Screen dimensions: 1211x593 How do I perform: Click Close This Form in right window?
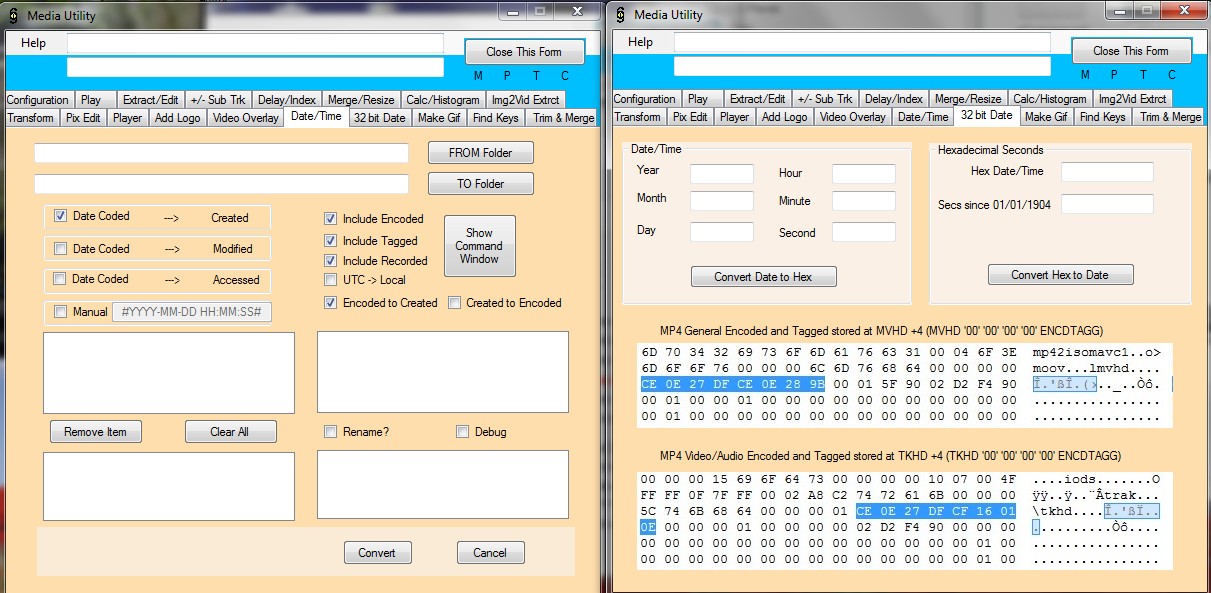tap(1131, 51)
